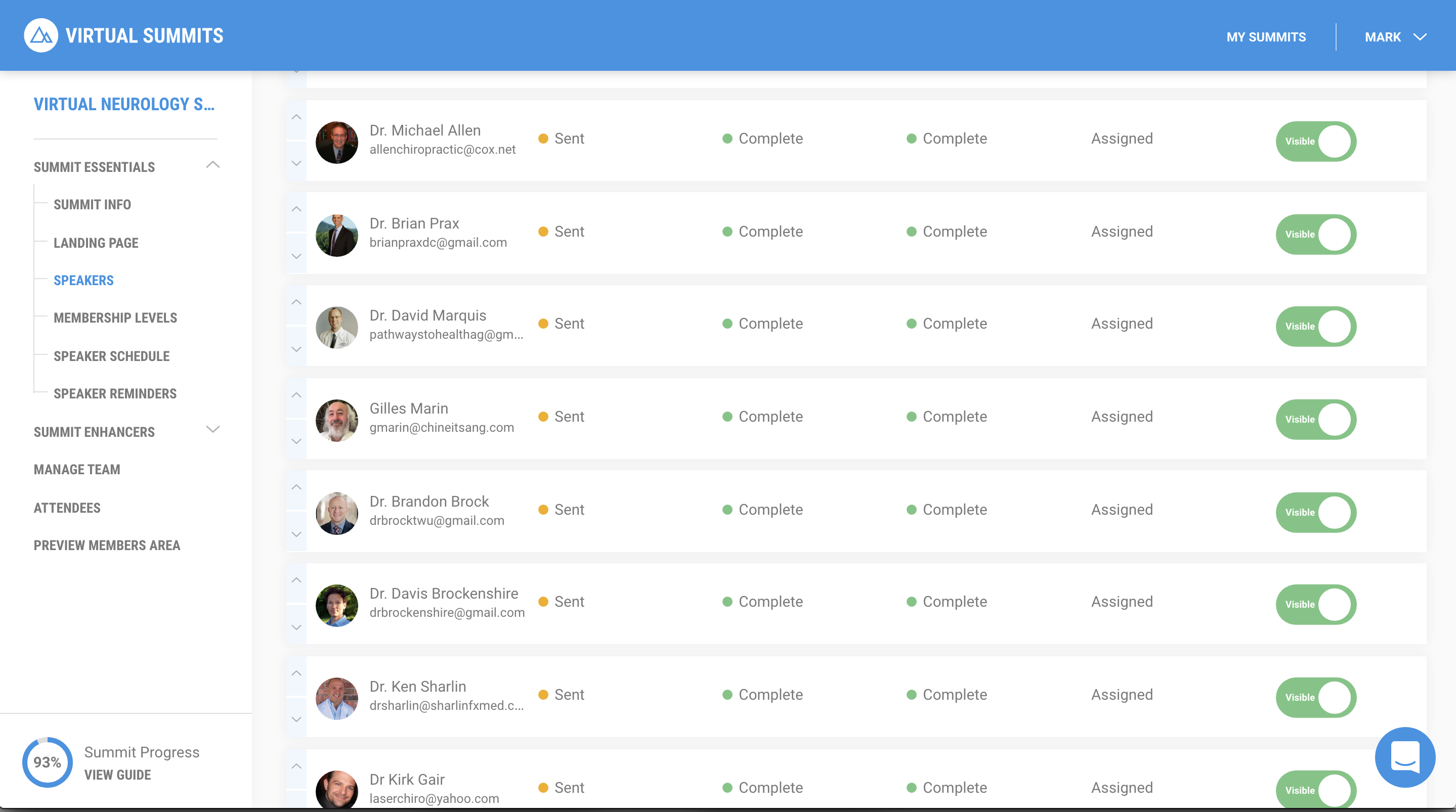Click the Virtual Summits mountain logo icon
Viewport: 1456px width, 812px height.
click(x=40, y=35)
